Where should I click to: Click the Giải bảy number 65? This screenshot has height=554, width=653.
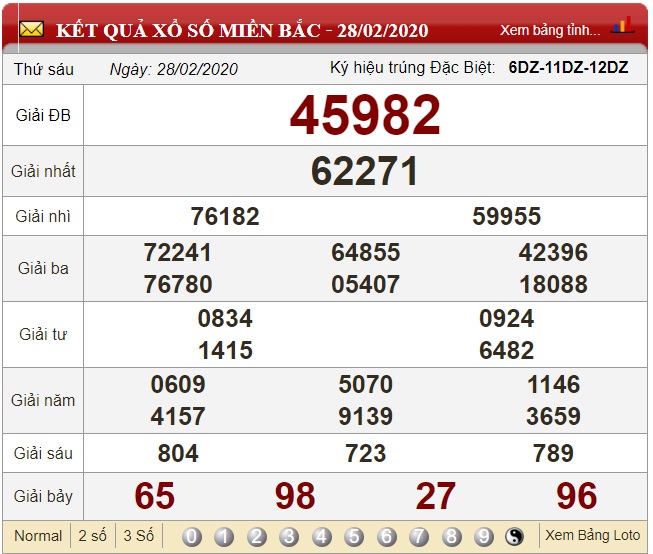coord(155,496)
